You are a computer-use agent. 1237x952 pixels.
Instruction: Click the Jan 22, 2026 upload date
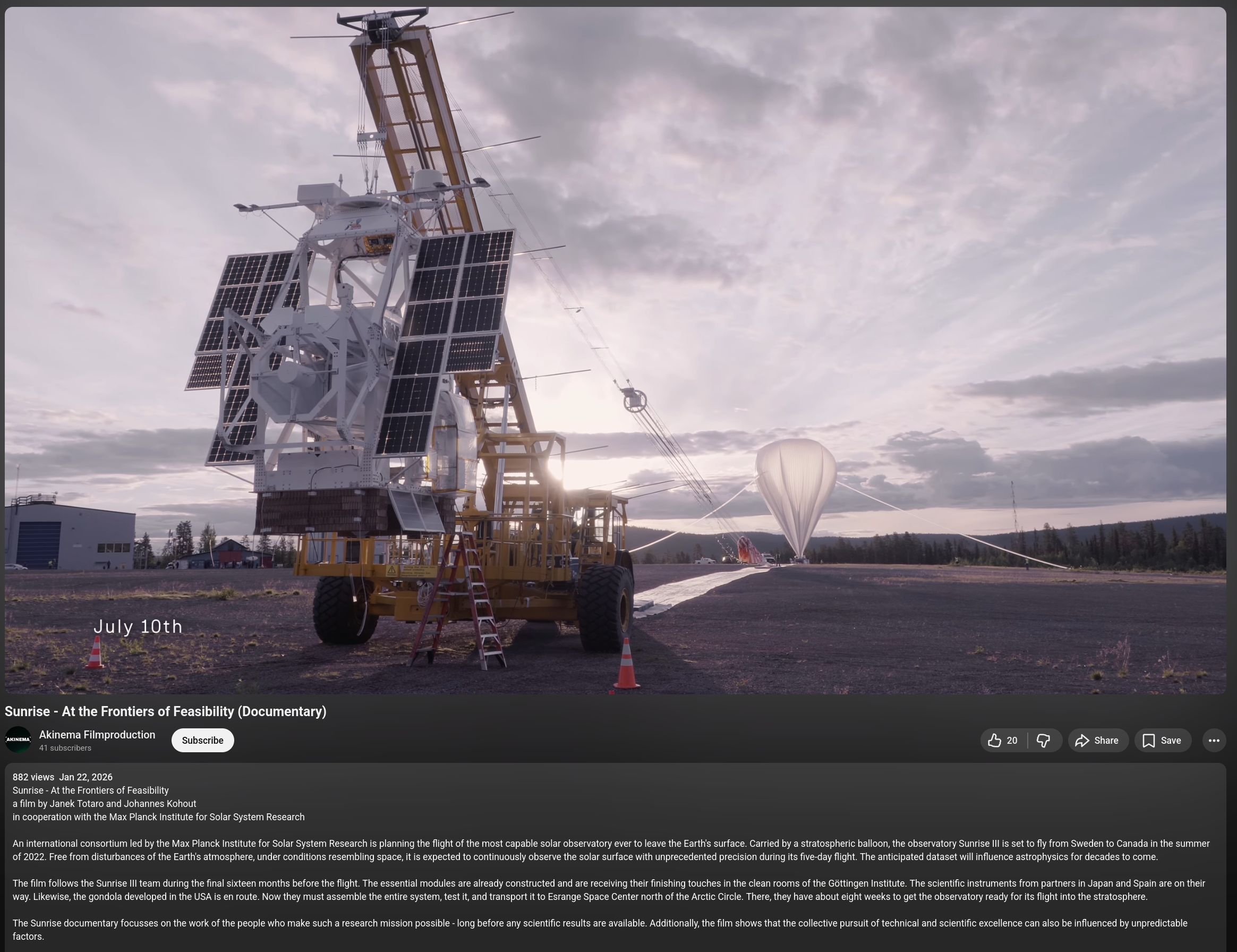coord(86,777)
